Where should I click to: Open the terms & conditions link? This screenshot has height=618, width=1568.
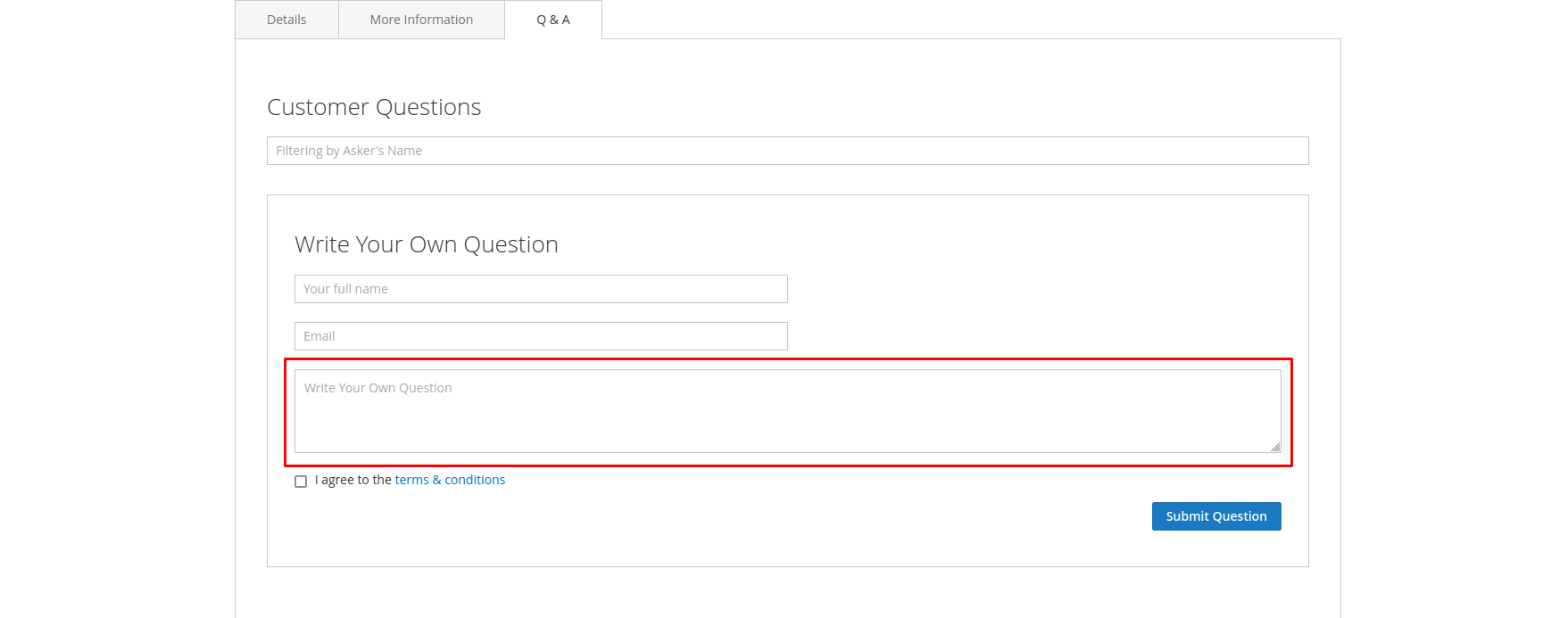pos(450,480)
